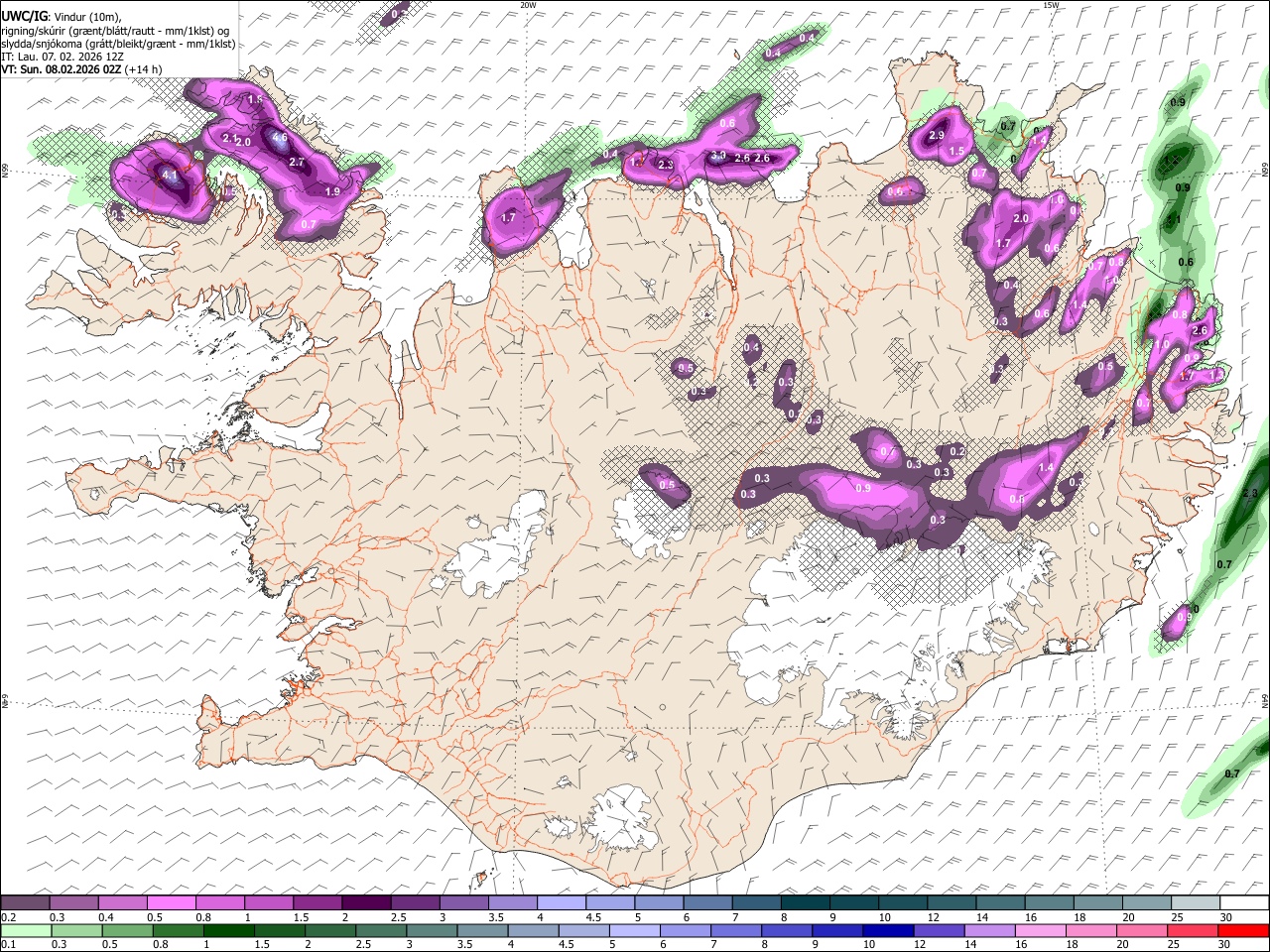Select the bright pink swatch between 0.5 and 0.8
The height and width of the screenshot is (952, 1270).
coord(171,903)
